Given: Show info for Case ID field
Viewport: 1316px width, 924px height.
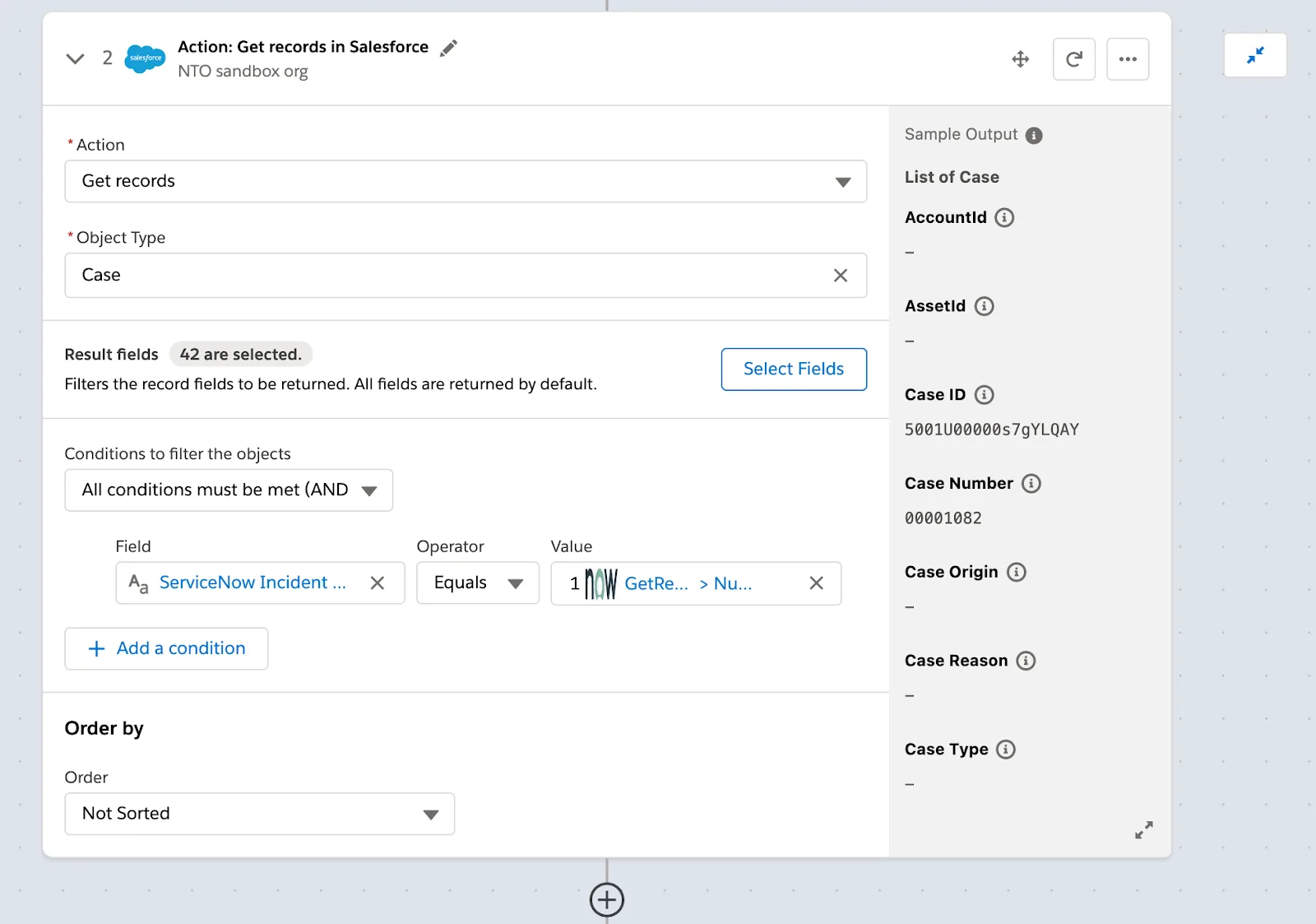Looking at the screenshot, I should [x=985, y=395].
